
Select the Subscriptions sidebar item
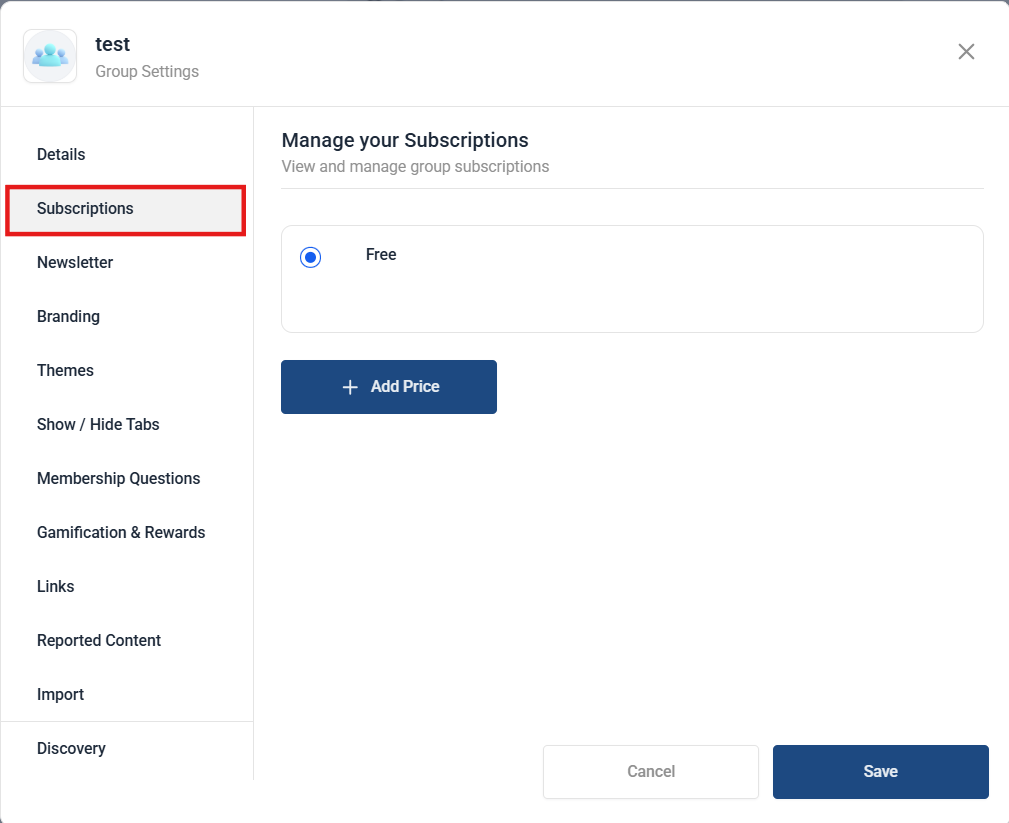tap(85, 209)
